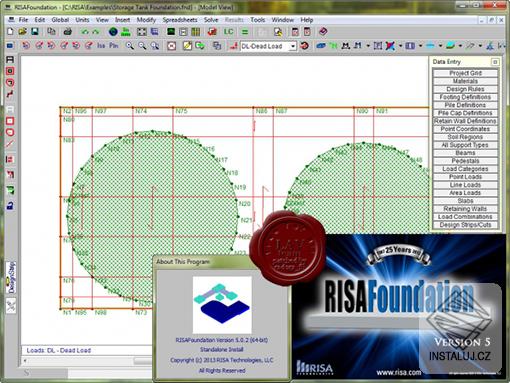510x383 pixels.
Task: Click the first magnifier zoom icon
Action: [x=130, y=46]
